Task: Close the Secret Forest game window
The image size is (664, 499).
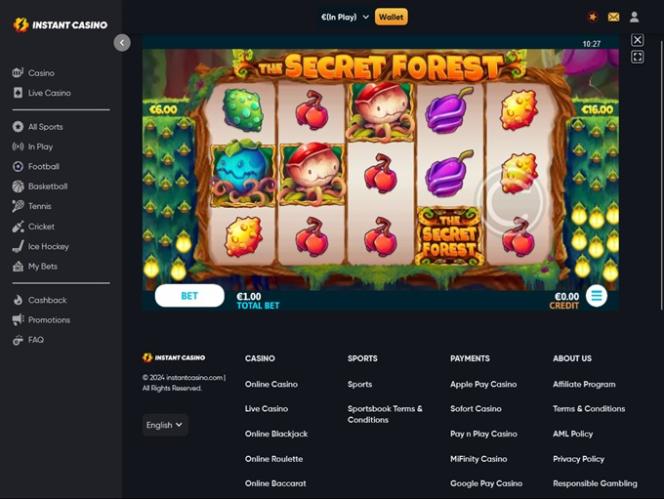Action: point(637,40)
